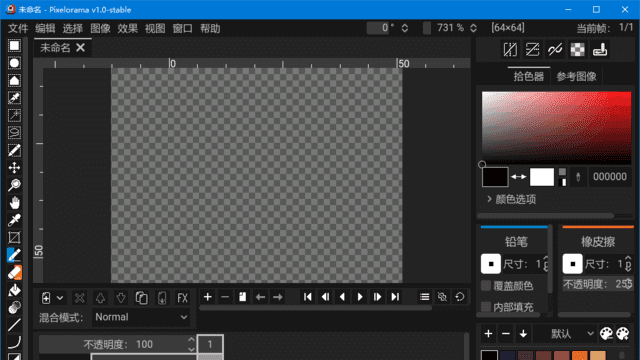Select the eraser tool

(x=14, y=273)
